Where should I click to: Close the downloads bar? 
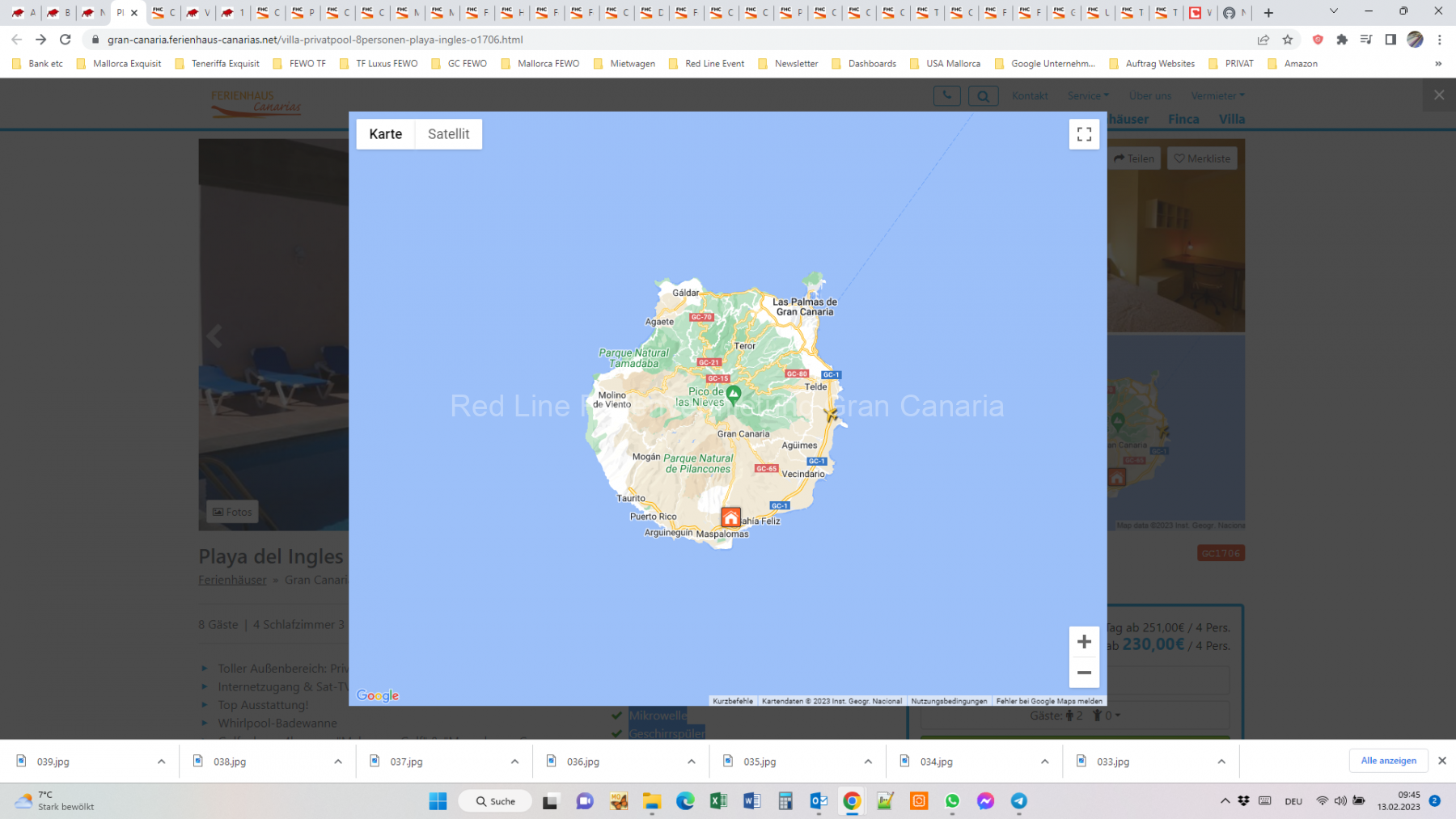point(1442,761)
